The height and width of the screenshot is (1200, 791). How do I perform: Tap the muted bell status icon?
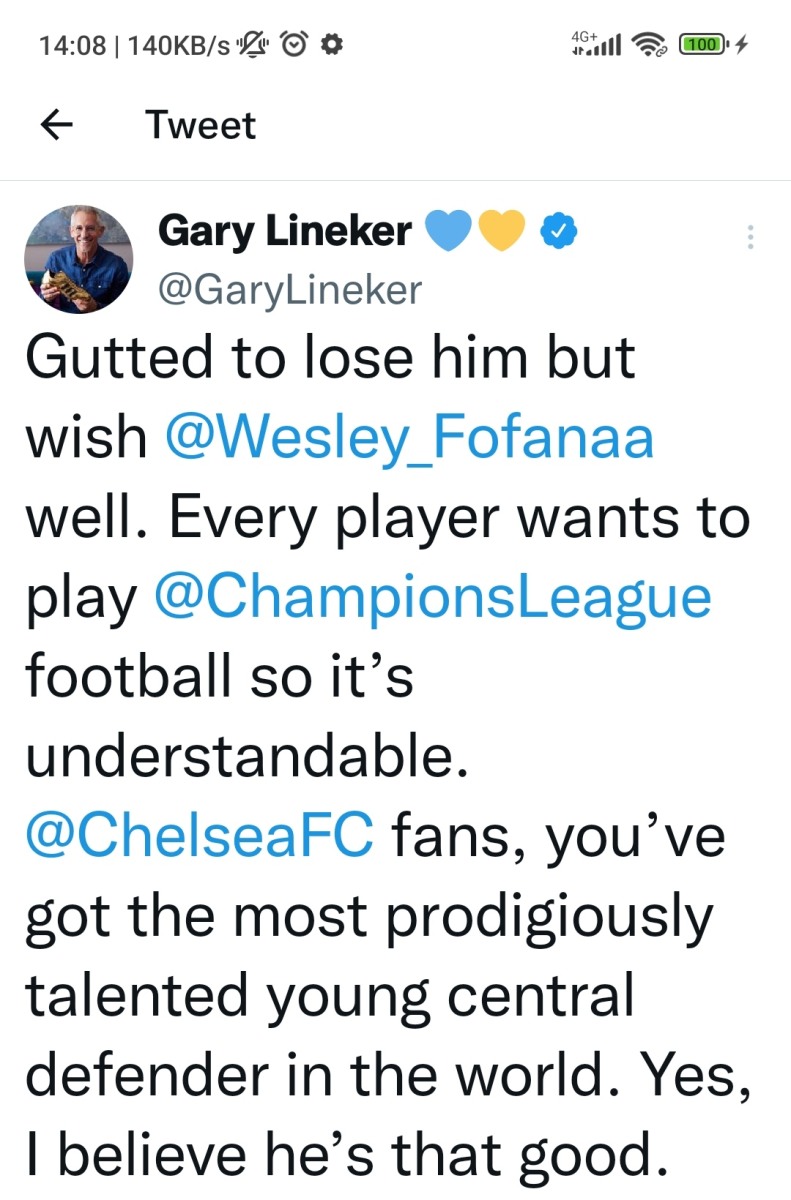pyautogui.click(x=256, y=44)
